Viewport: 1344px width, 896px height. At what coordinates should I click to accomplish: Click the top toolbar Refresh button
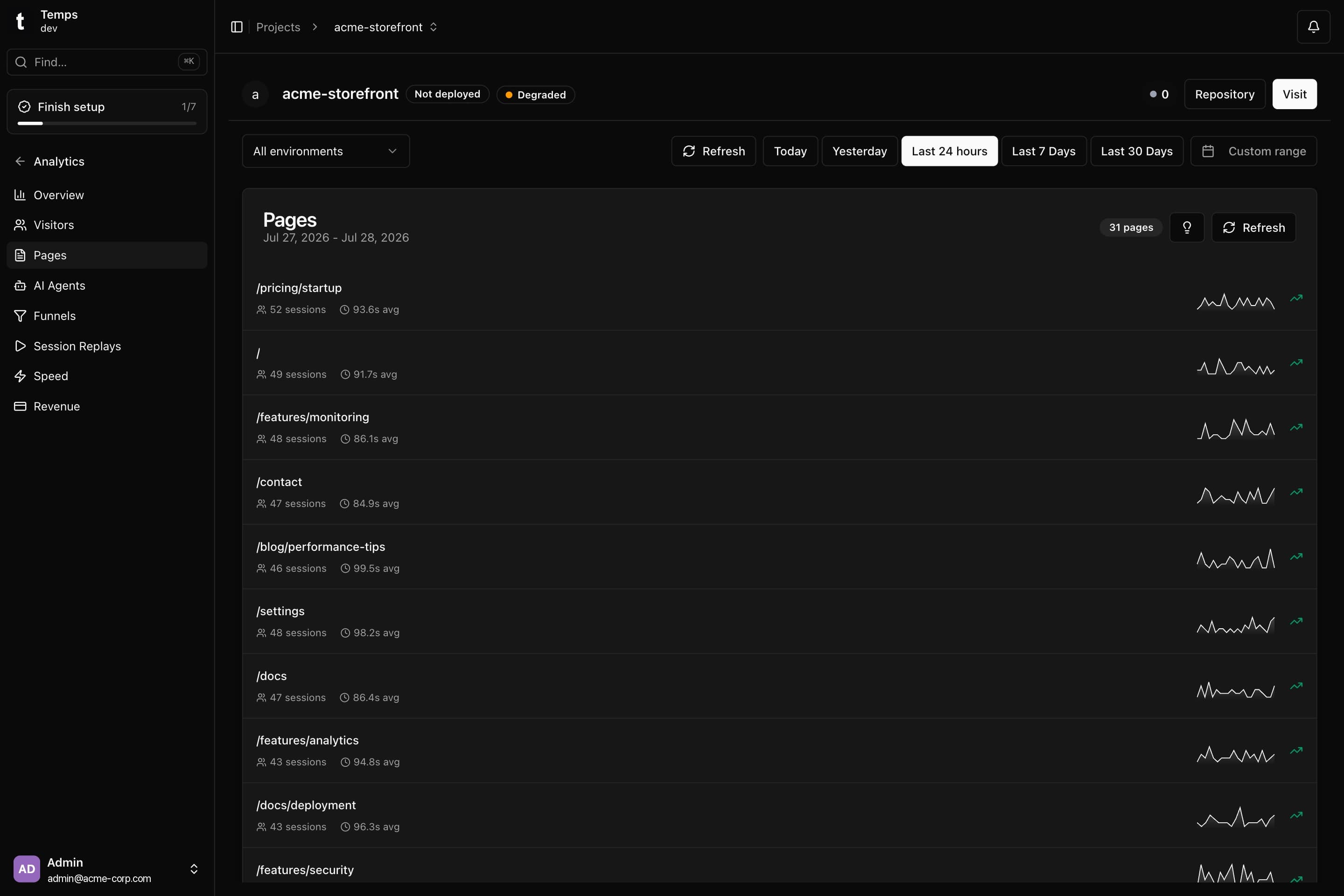click(714, 151)
